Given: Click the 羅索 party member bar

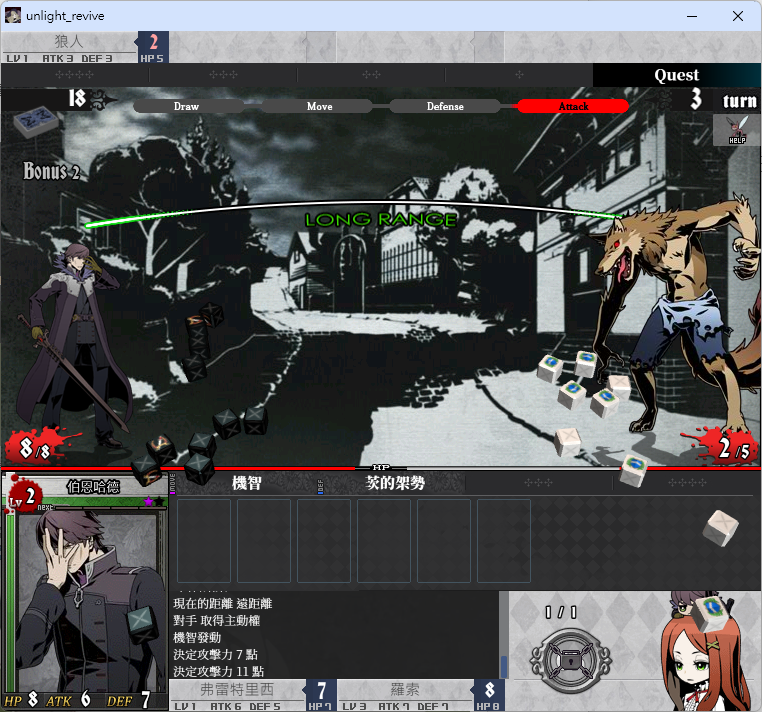Looking at the screenshot, I should click(421, 695).
